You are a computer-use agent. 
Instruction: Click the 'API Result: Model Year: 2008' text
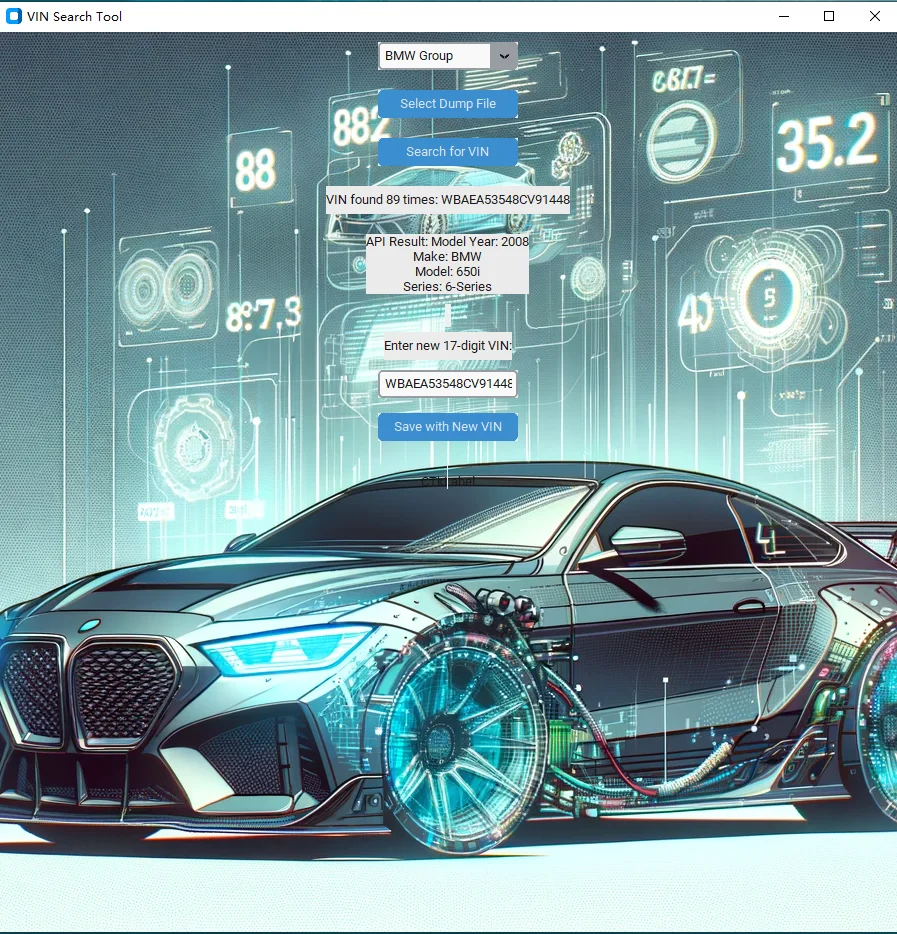[447, 241]
